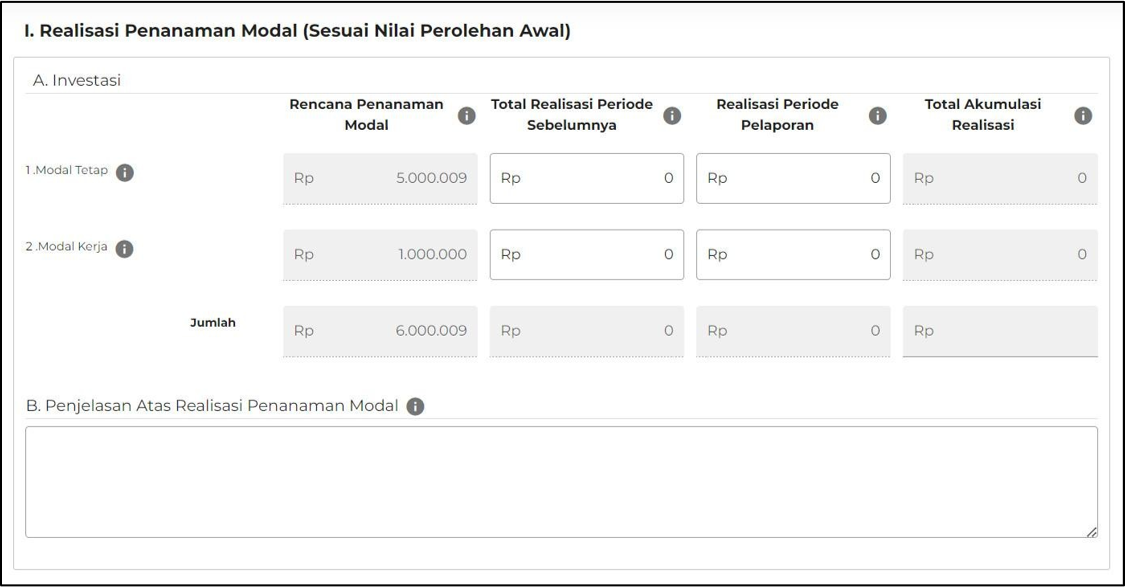Click Modal Tetap Total Akumulasi Realisasi field
This screenshot has width=1125, height=587.
1000,177
